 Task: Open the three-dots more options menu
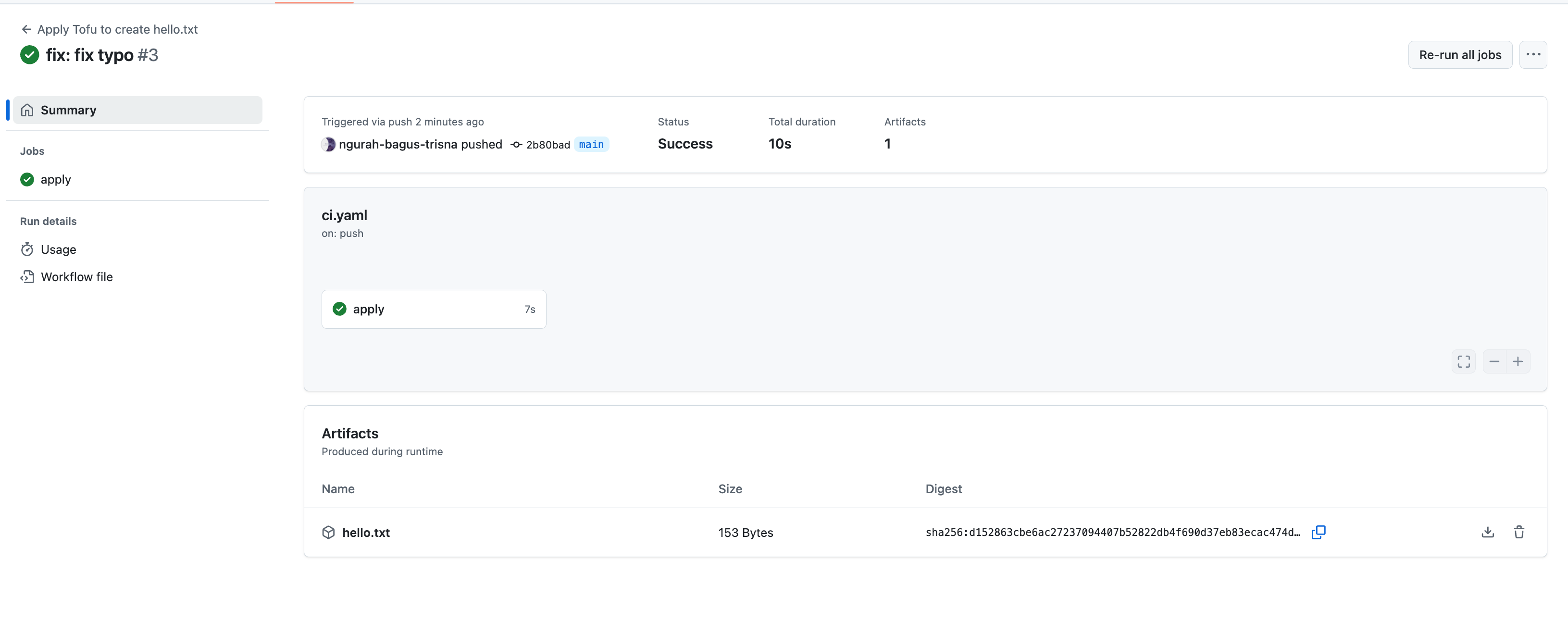[x=1533, y=55]
